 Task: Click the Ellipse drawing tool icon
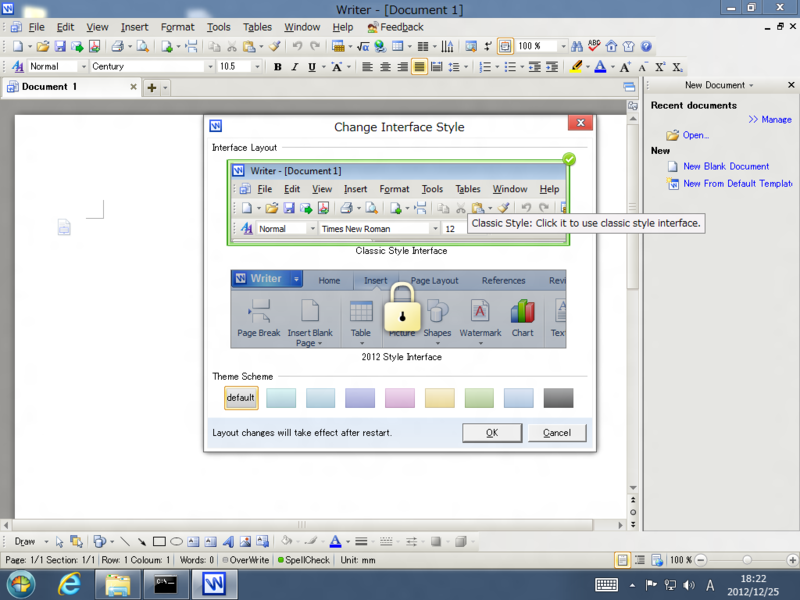pos(177,541)
